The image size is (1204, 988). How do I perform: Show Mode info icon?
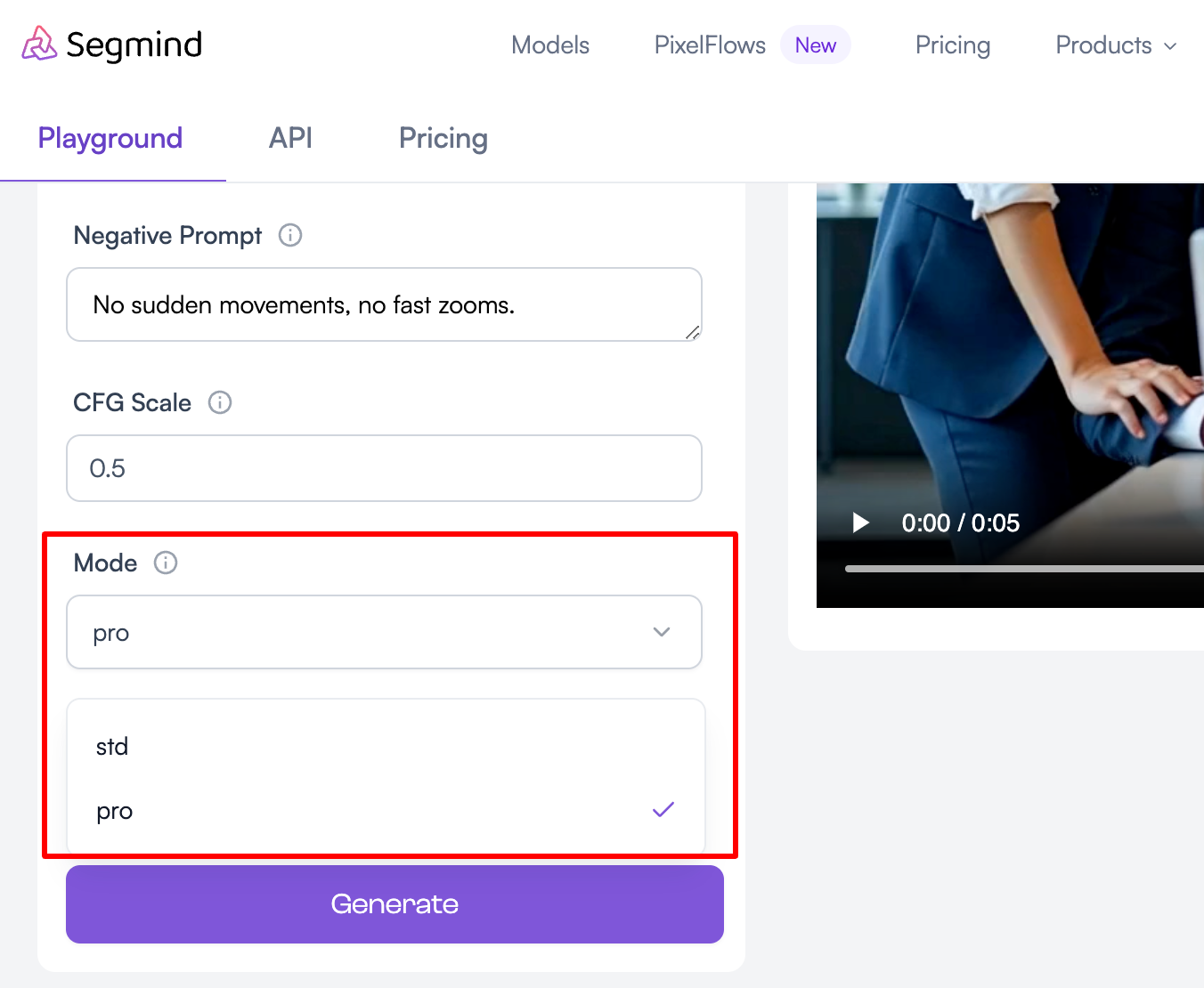point(166,563)
